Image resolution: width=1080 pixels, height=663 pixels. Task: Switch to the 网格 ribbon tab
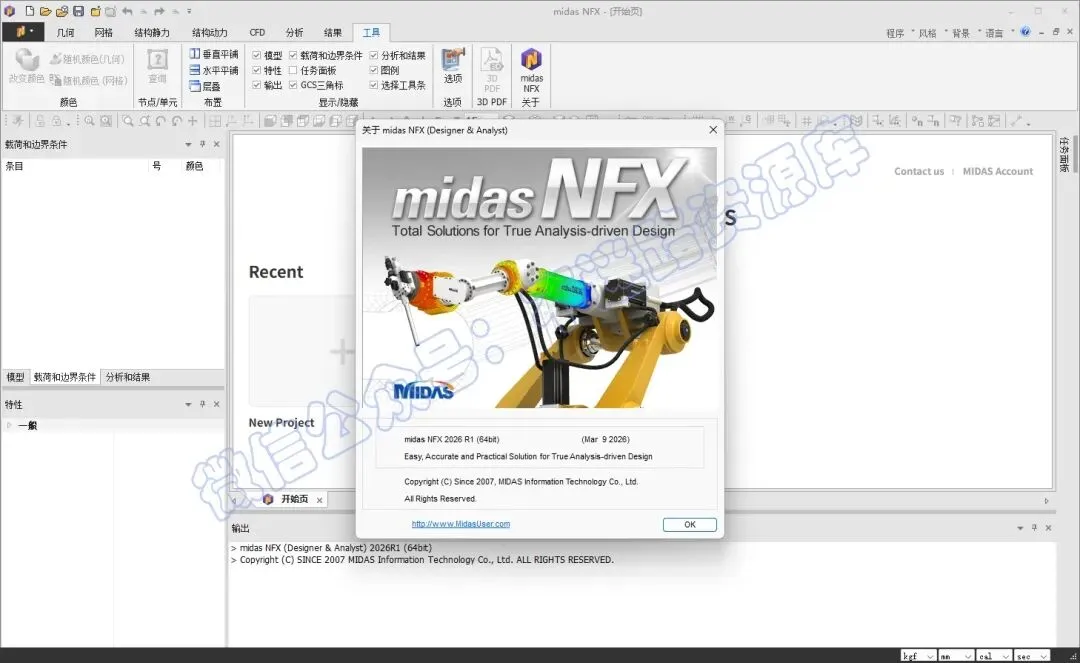pos(103,32)
